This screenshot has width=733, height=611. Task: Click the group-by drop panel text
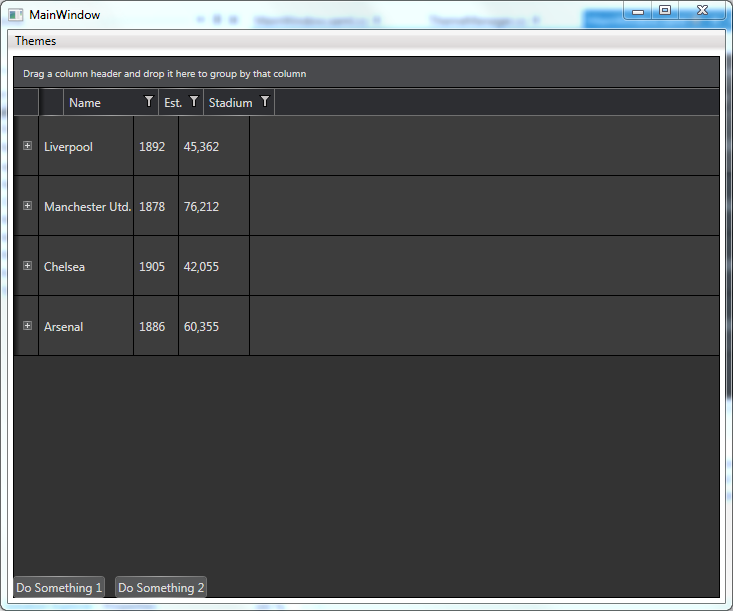(x=165, y=74)
